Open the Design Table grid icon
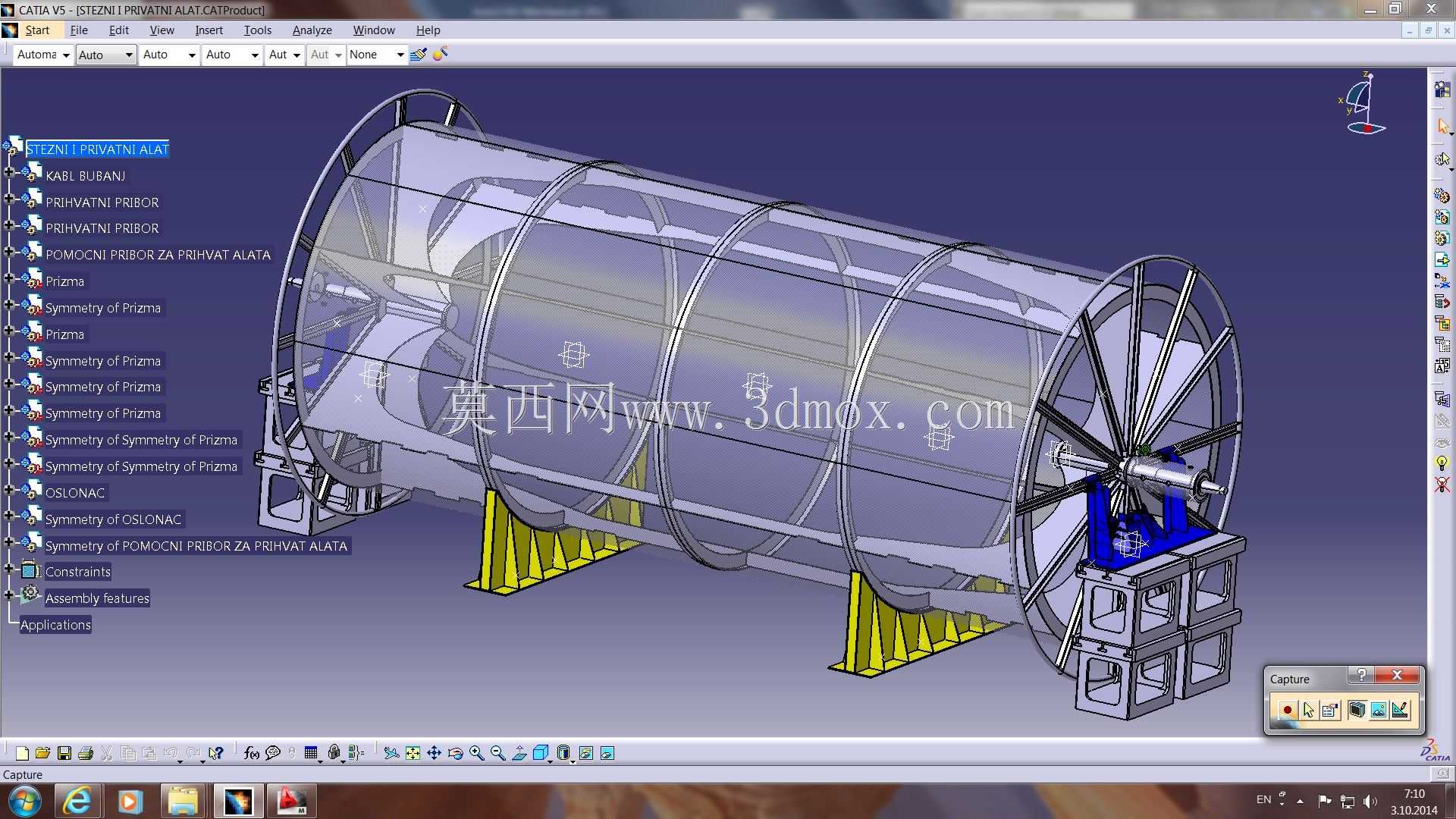The height and width of the screenshot is (819, 1456). point(311,753)
